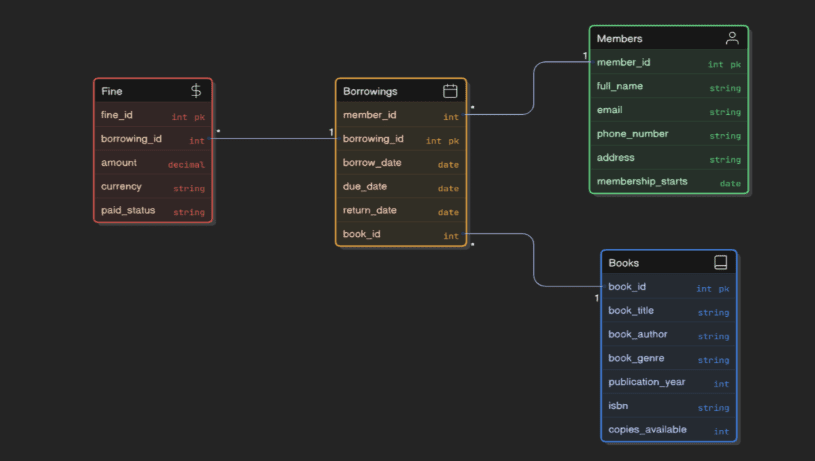Click the email field in Members
This screenshot has width=815, height=461.
click(x=668, y=110)
